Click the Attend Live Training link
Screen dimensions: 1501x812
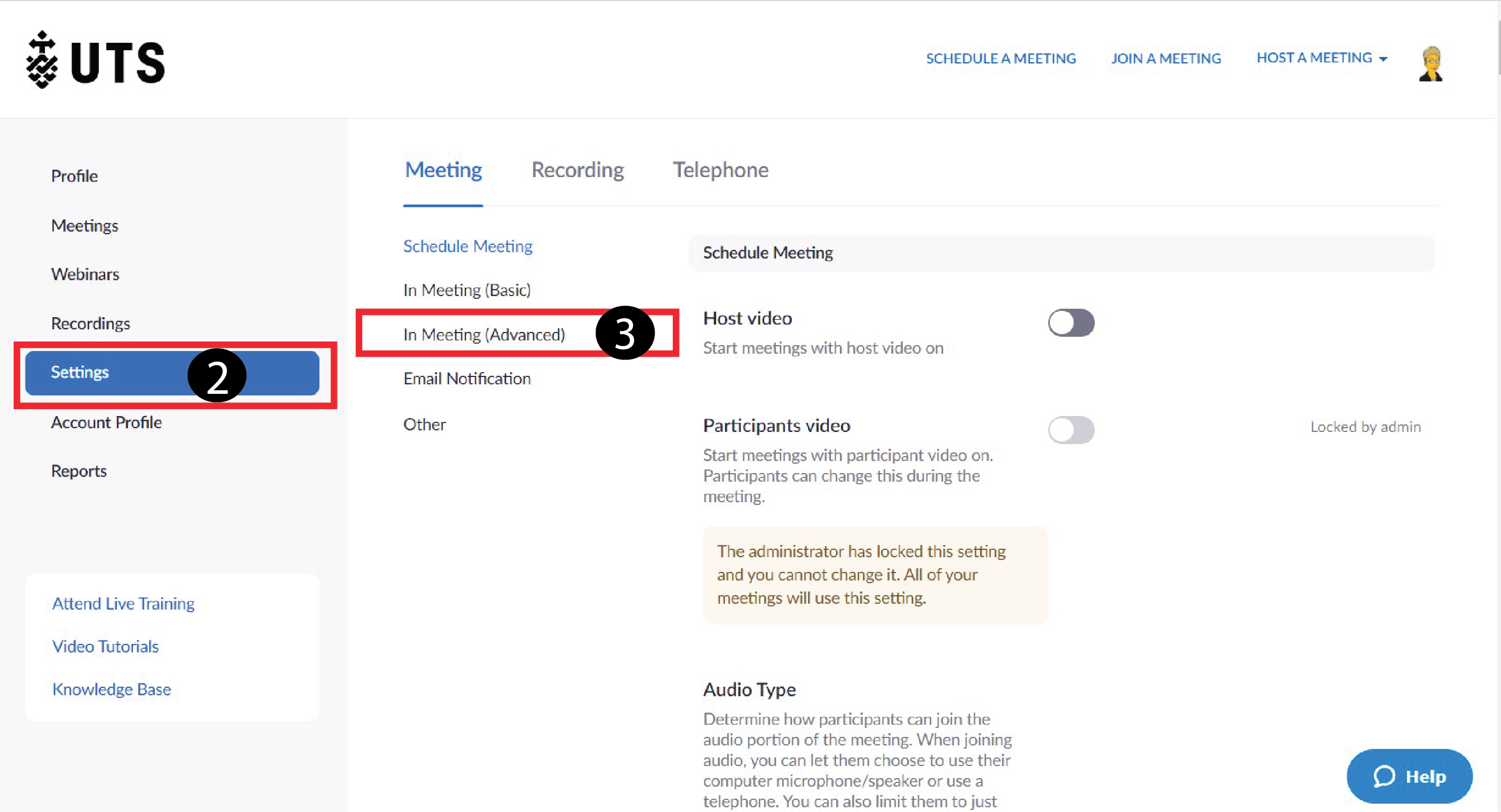coord(122,603)
